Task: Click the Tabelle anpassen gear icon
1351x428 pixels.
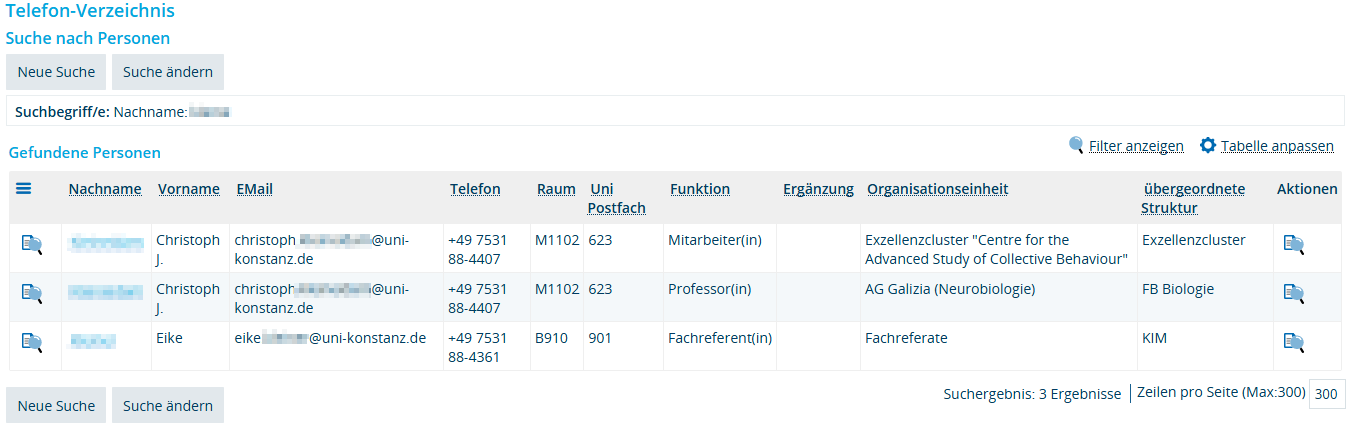Action: (1208, 145)
